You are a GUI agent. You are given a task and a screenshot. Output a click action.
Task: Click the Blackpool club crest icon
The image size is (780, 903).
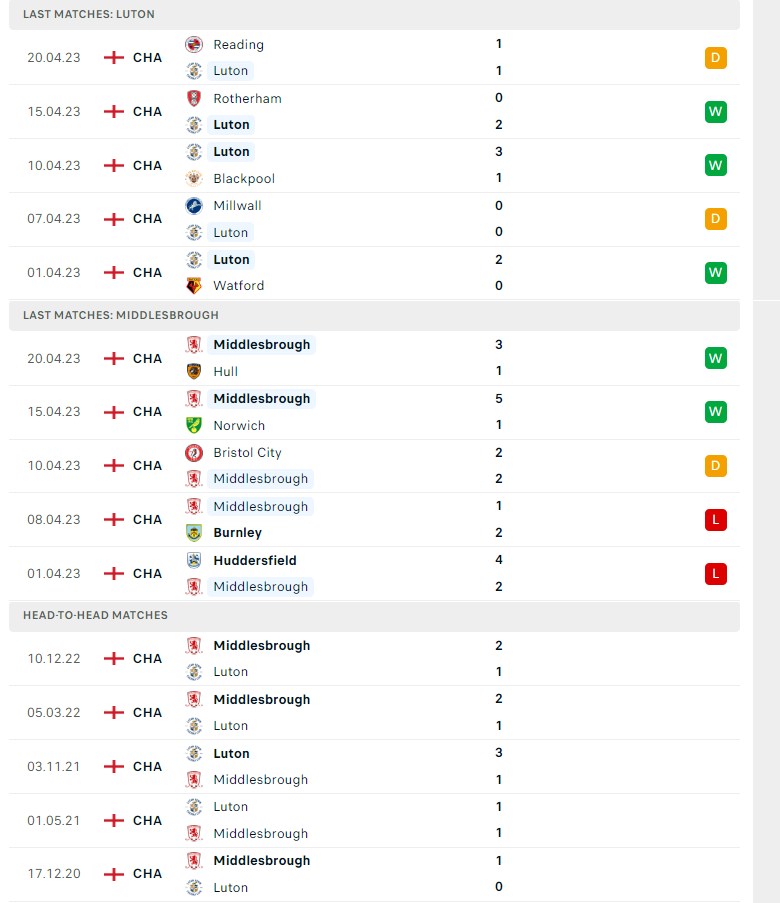(x=194, y=178)
